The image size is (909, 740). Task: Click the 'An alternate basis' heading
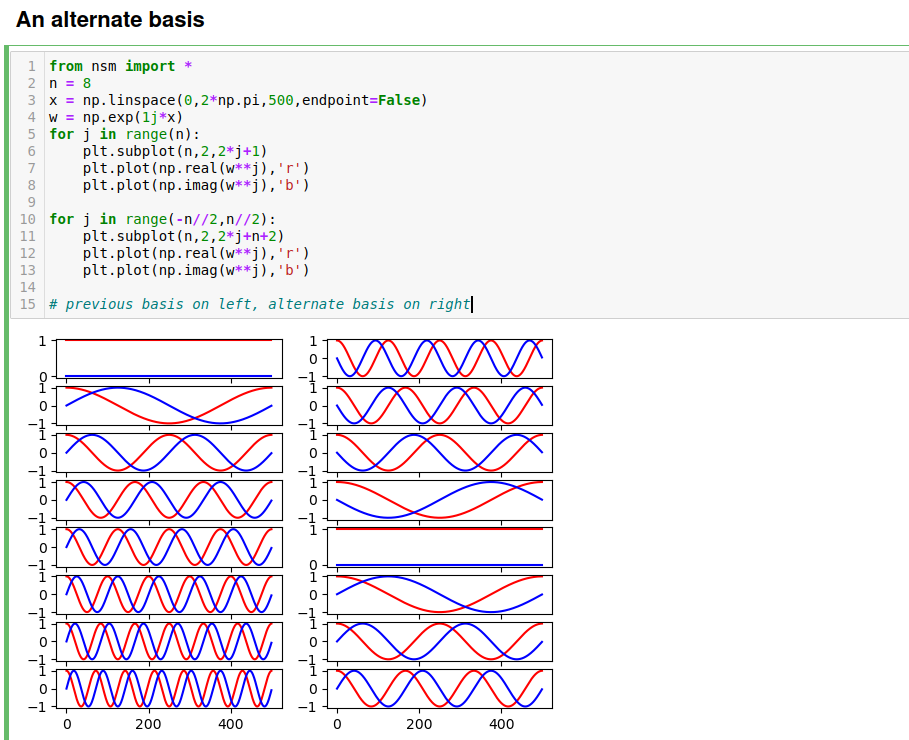click(110, 20)
